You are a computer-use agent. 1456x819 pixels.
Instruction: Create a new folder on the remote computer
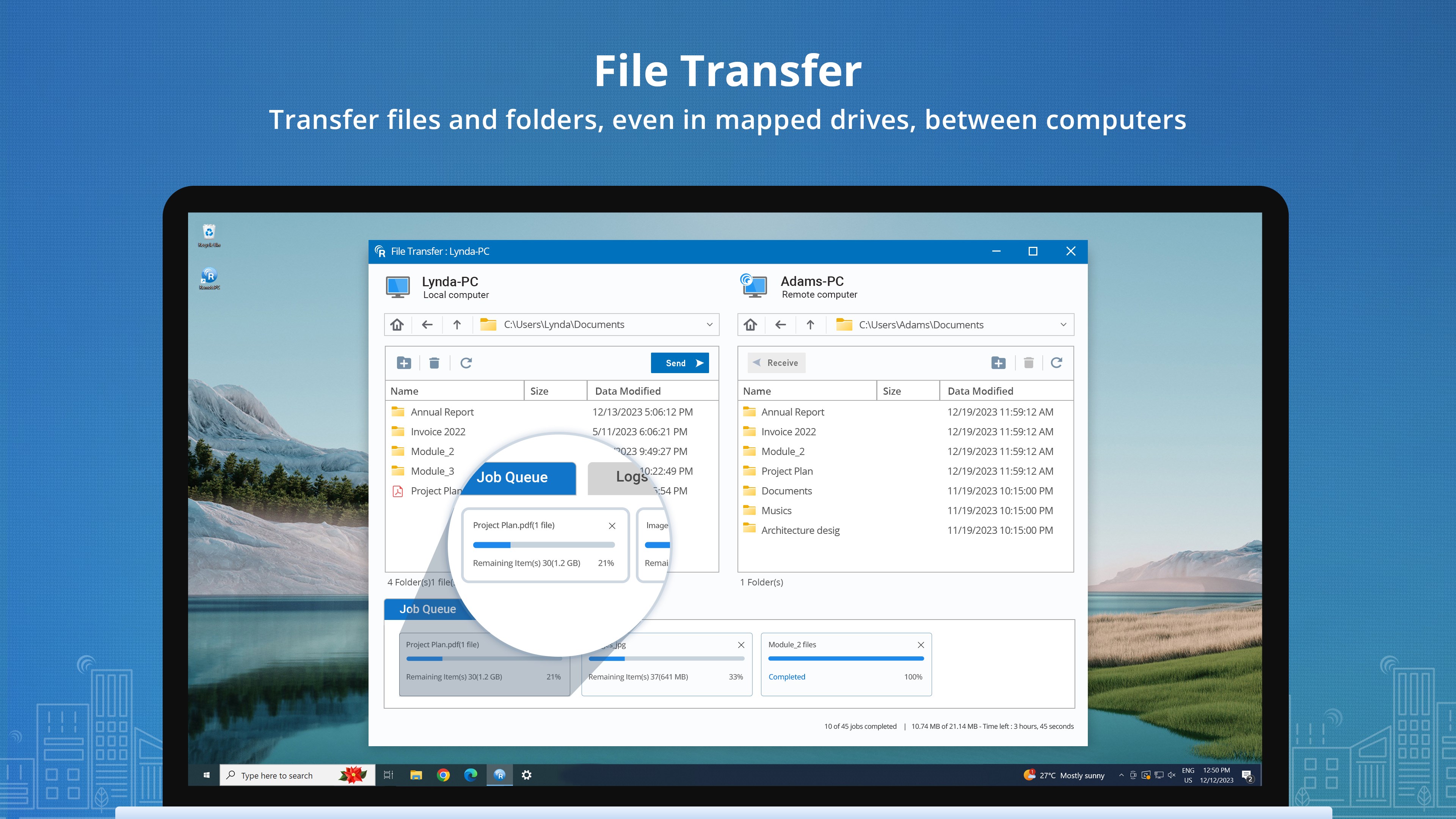tap(998, 362)
